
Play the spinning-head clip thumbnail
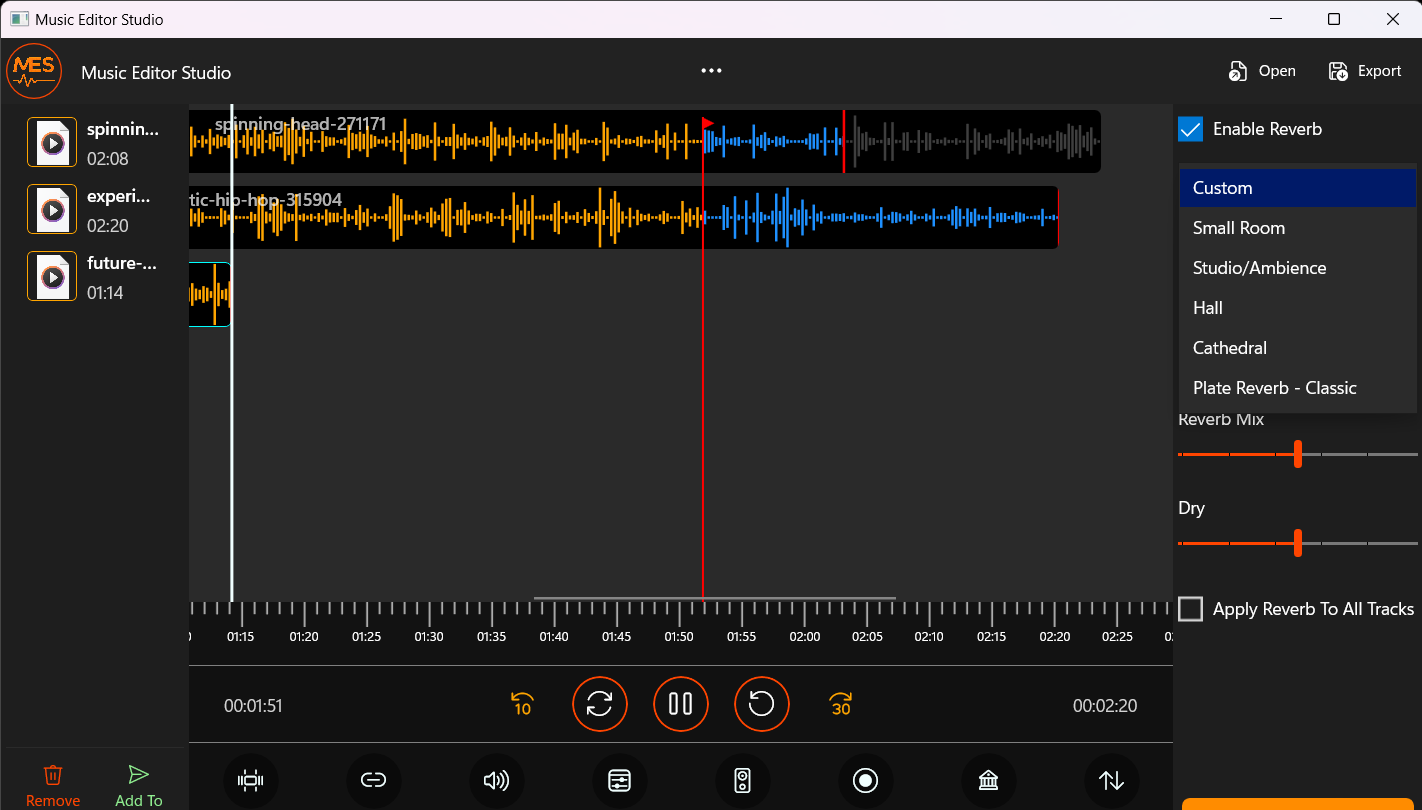click(x=51, y=142)
